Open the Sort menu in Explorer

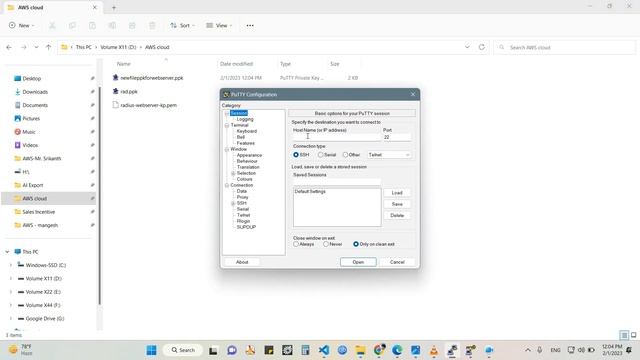coord(182,25)
